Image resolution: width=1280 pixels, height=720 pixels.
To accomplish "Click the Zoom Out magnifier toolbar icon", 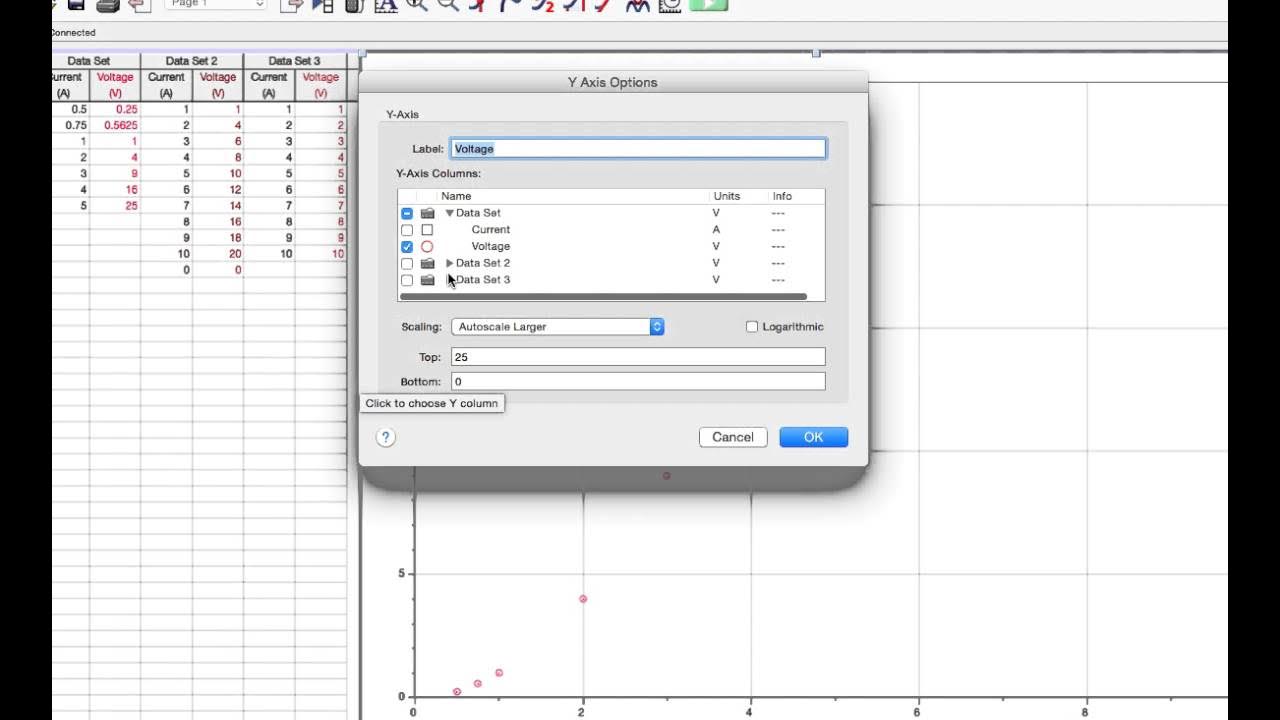I will pos(448,5).
